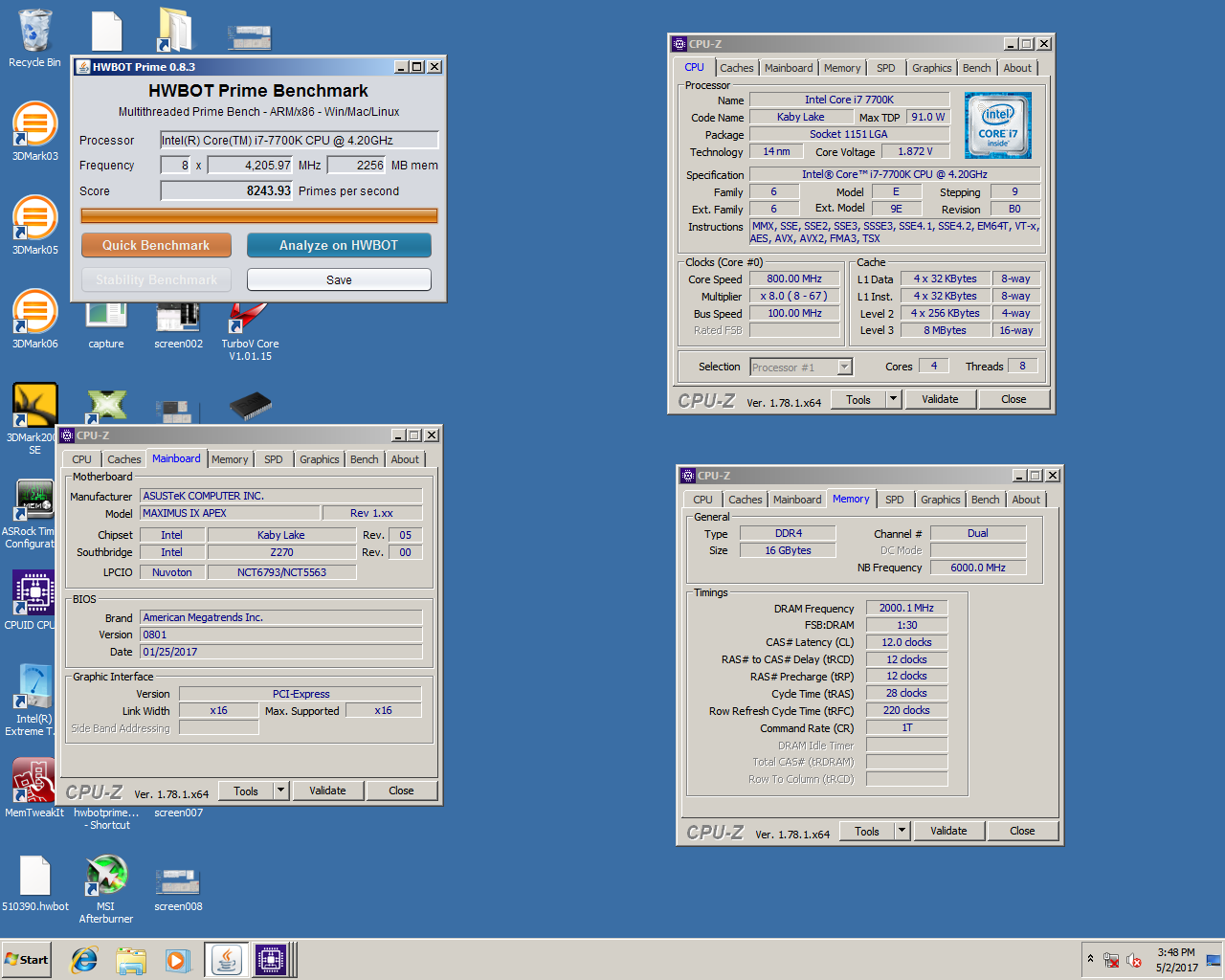Open Internet Explorer from the taskbar
The image size is (1225, 980).
tap(84, 960)
